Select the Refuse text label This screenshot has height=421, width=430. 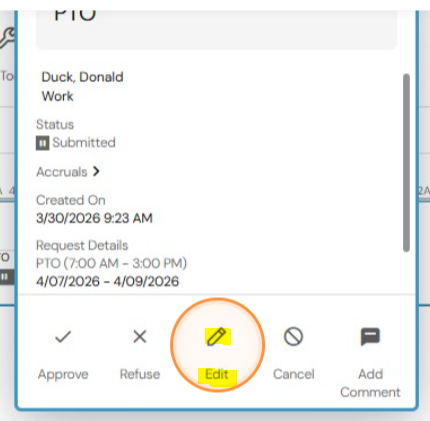pos(140,374)
